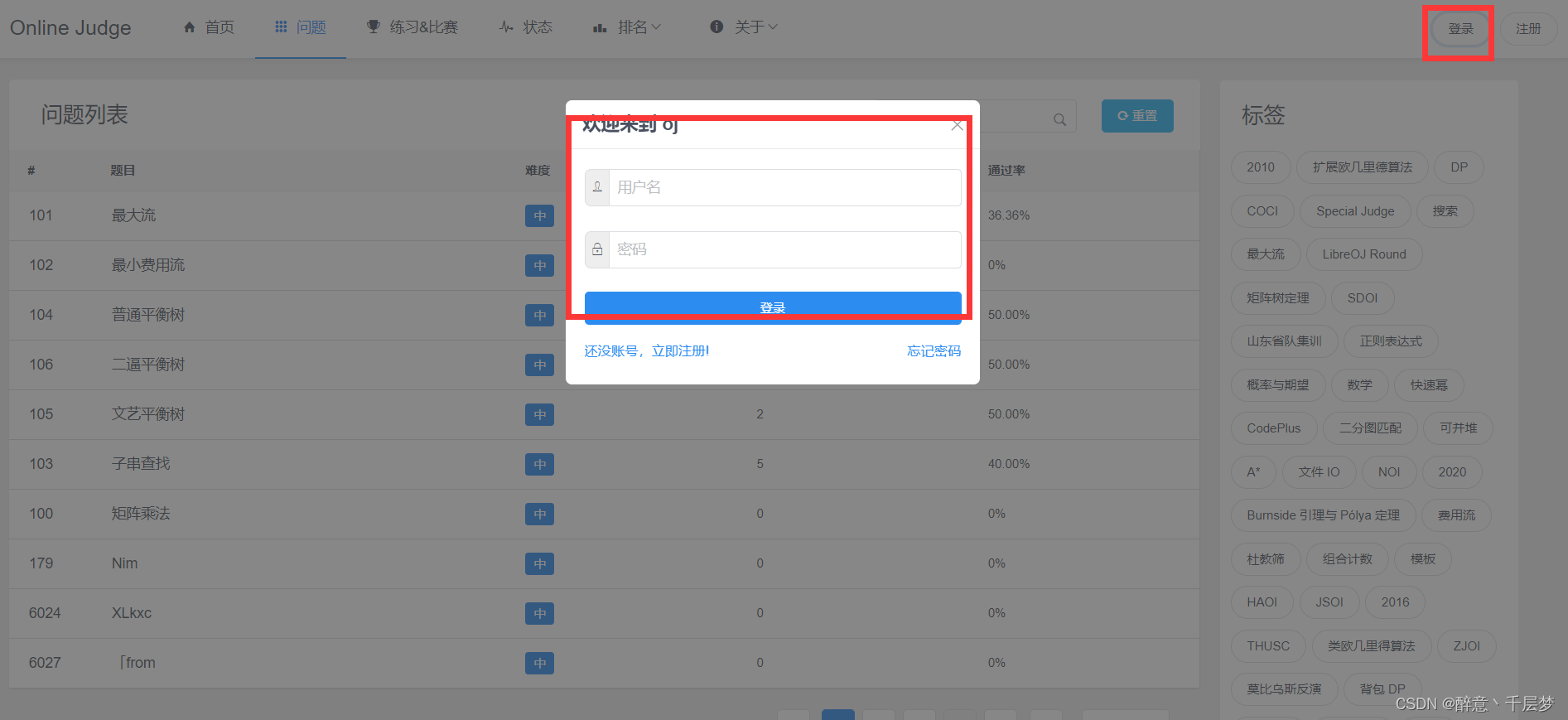Click the Online Judge site logo
The height and width of the screenshot is (720, 1568).
(x=70, y=27)
